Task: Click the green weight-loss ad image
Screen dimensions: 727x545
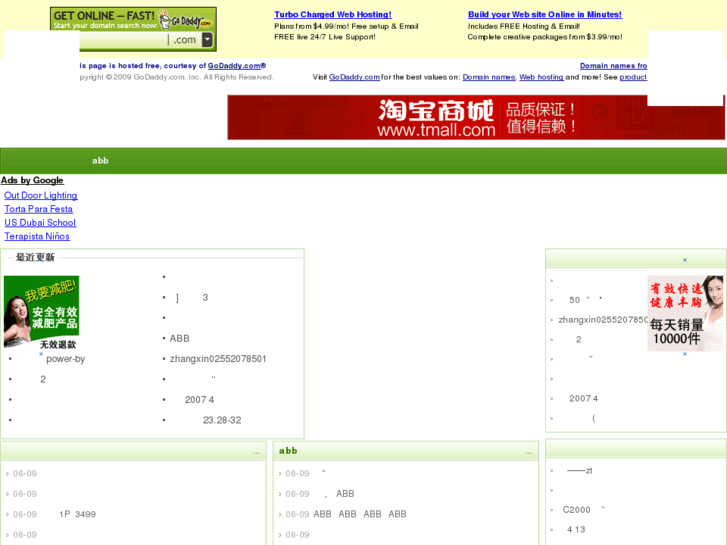Action: (41, 312)
